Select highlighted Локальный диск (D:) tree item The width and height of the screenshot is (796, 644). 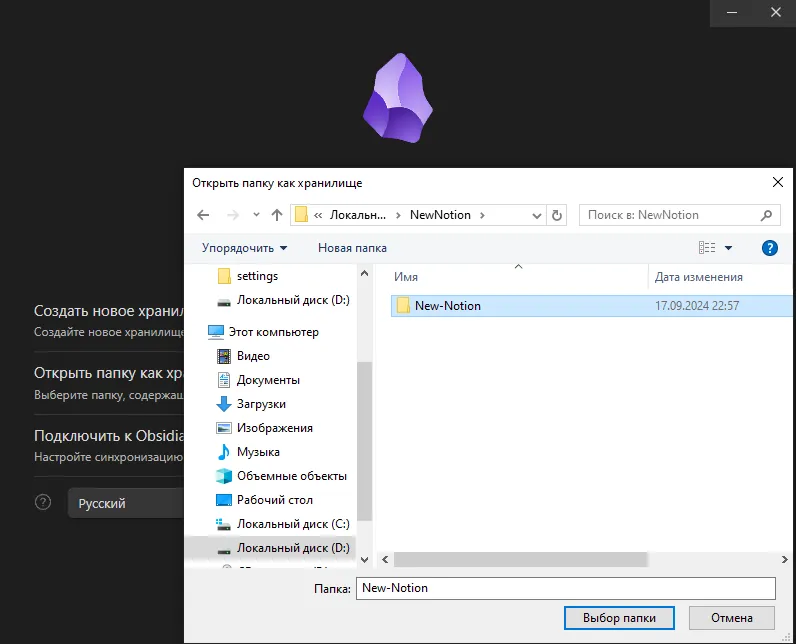271,548
